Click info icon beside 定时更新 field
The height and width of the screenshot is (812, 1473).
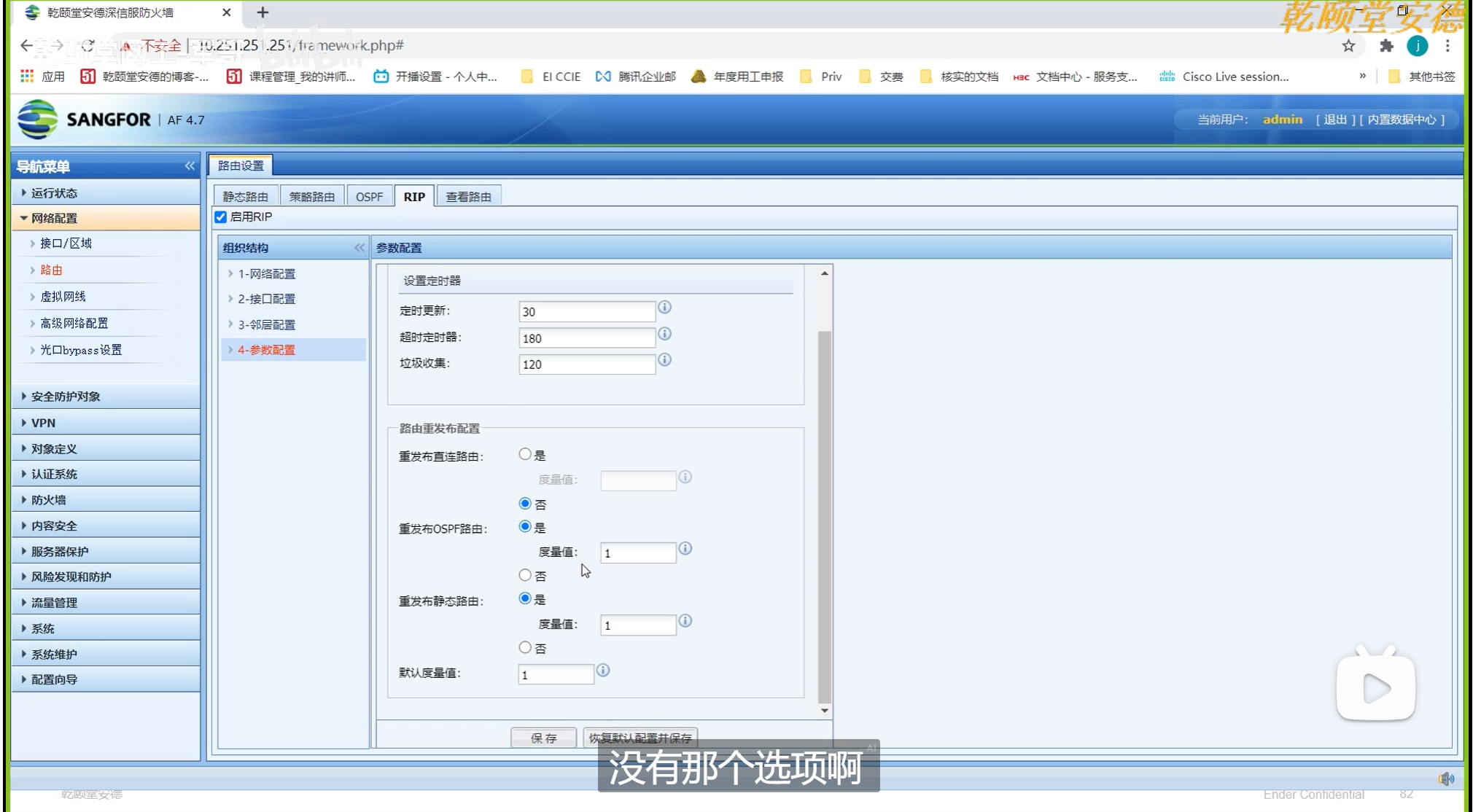point(664,308)
